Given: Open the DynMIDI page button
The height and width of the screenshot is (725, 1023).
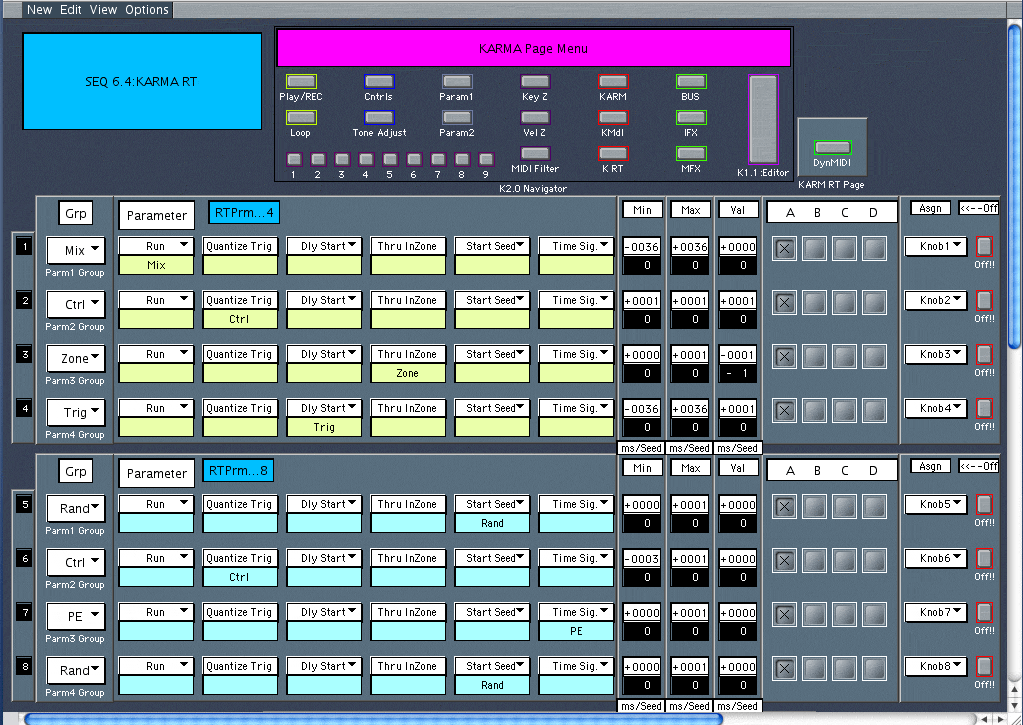Looking at the screenshot, I should coord(831,148).
